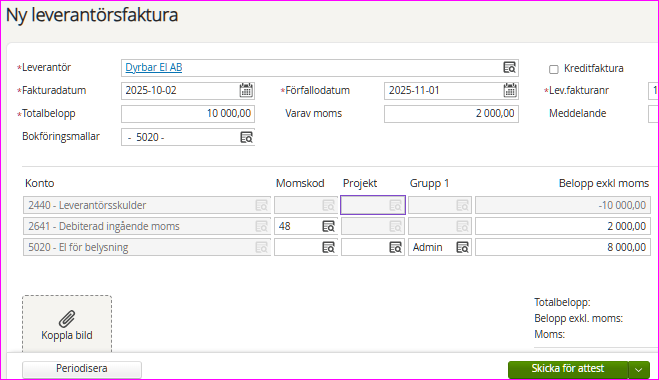The width and height of the screenshot is (659, 380).
Task: Click the Ny leverantörsfaktura page title
Action: pos(92,15)
